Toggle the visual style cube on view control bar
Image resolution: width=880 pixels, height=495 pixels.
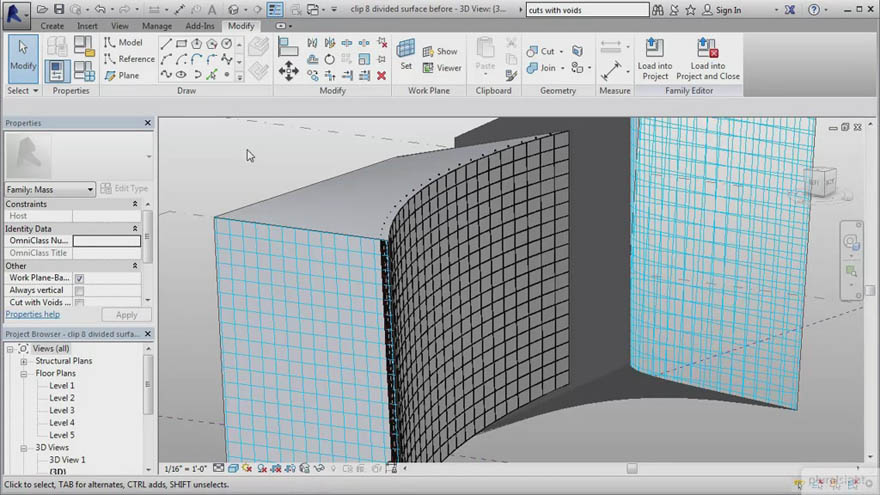(233, 468)
